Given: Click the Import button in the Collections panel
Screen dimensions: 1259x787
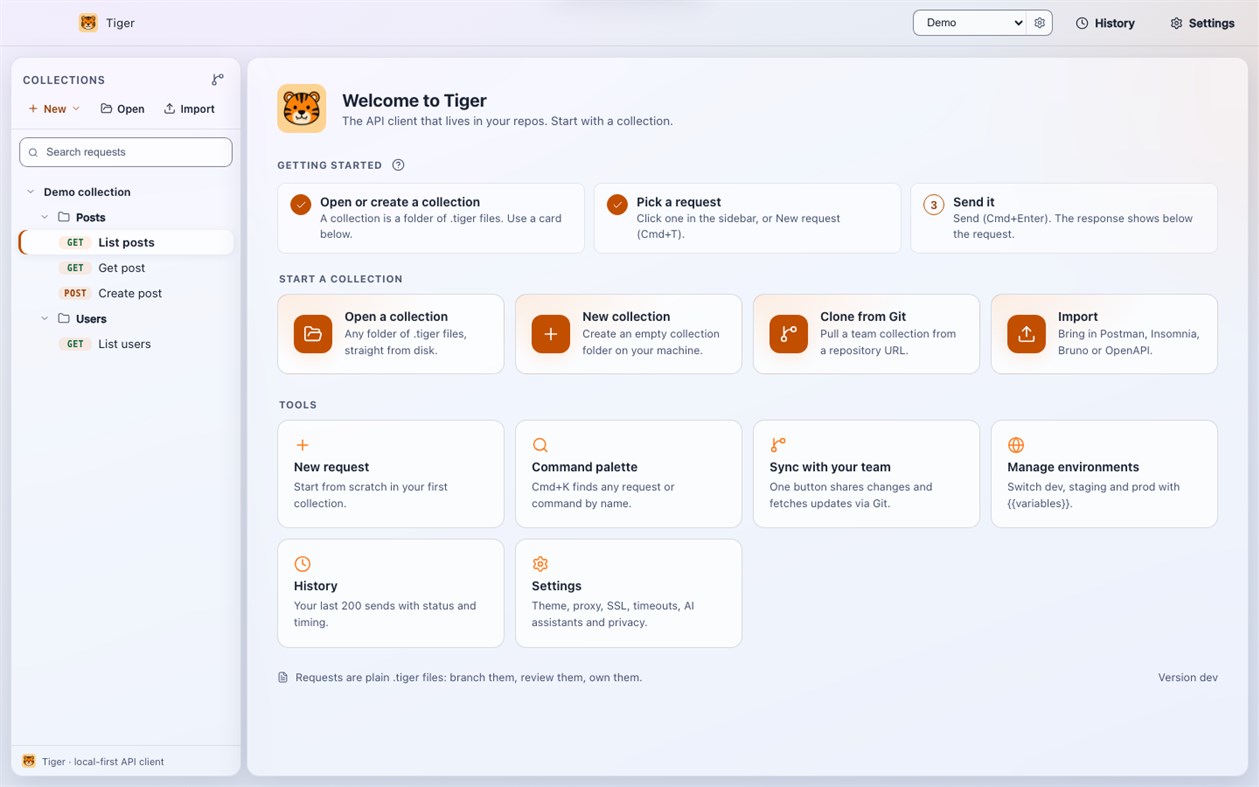Looking at the screenshot, I should [x=189, y=109].
